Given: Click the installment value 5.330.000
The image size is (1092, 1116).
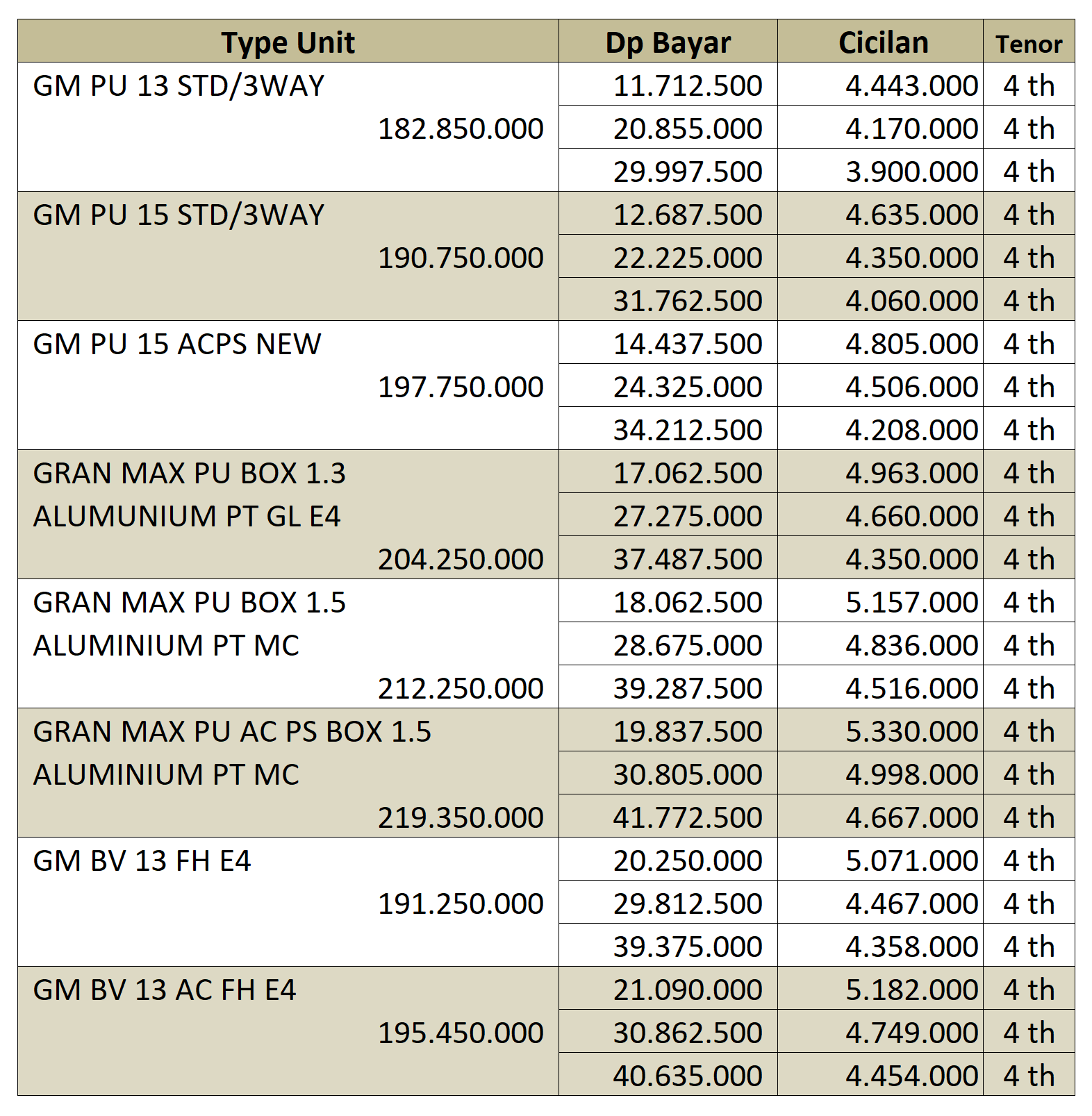Looking at the screenshot, I should 911,732.
